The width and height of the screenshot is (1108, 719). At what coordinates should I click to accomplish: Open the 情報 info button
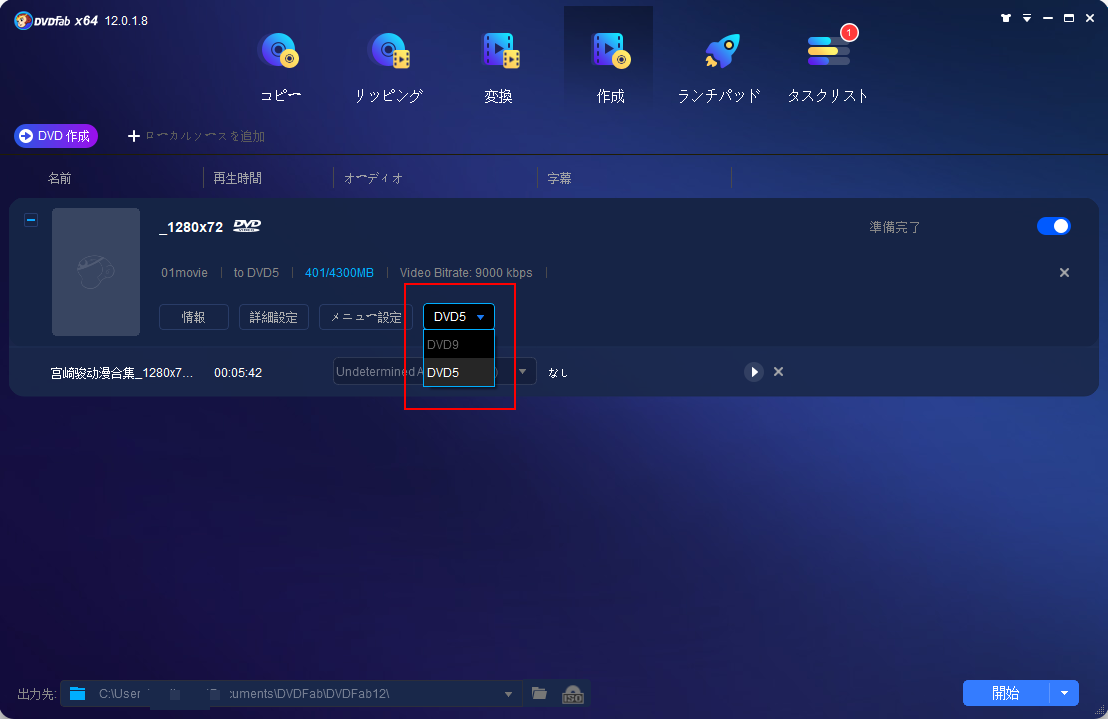(x=194, y=317)
